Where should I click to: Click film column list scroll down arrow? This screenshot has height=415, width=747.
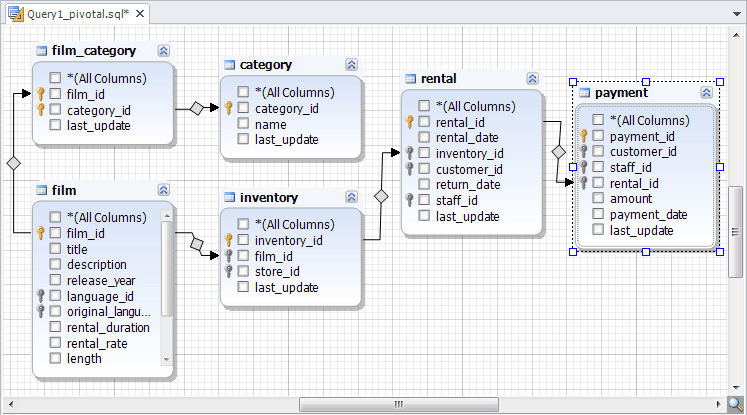pyautogui.click(x=166, y=360)
